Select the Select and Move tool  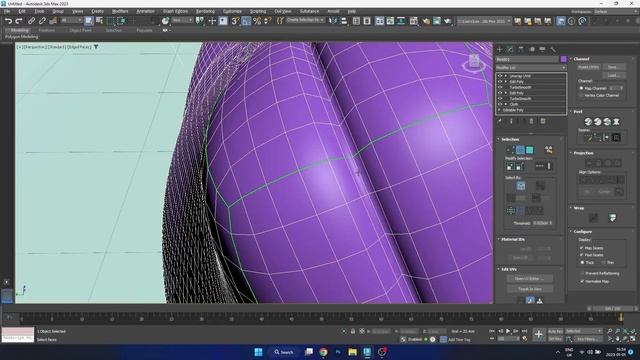pos(212,21)
